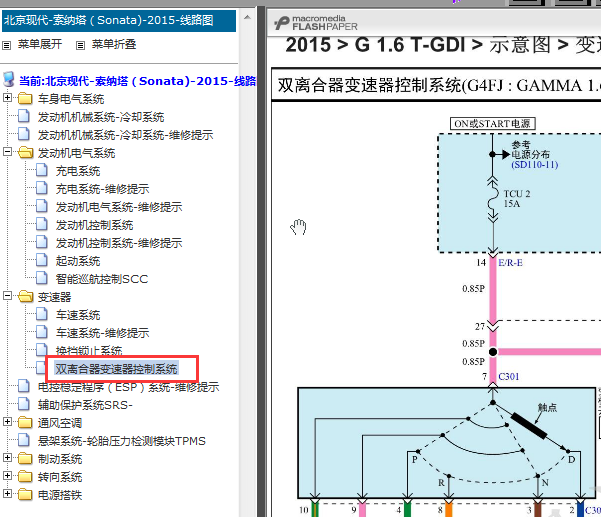Click page icon of 发动机电气系统-维修提示
This screenshot has height=517, width=601.
pos(42,206)
